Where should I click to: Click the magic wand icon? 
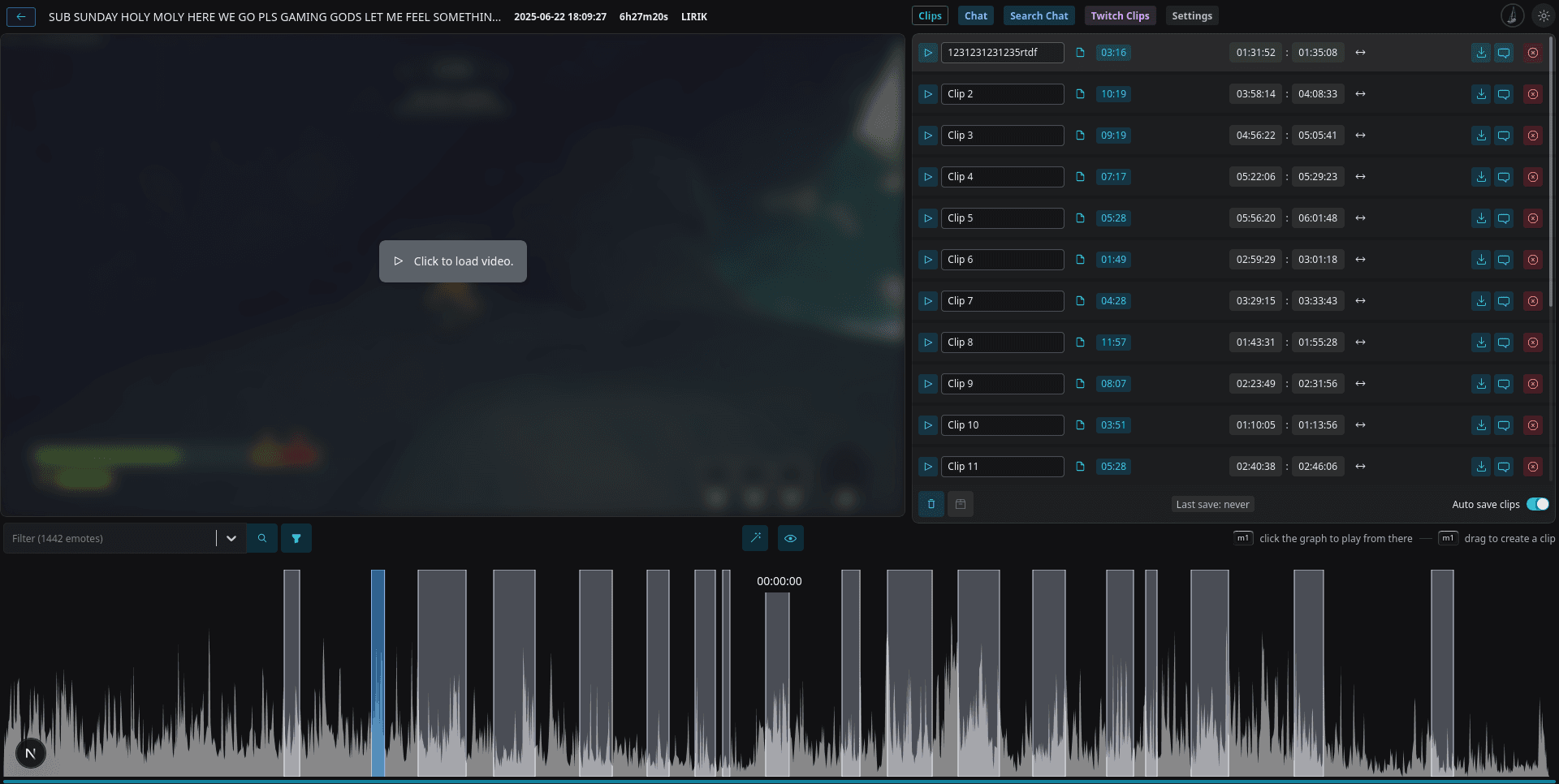[x=755, y=538]
